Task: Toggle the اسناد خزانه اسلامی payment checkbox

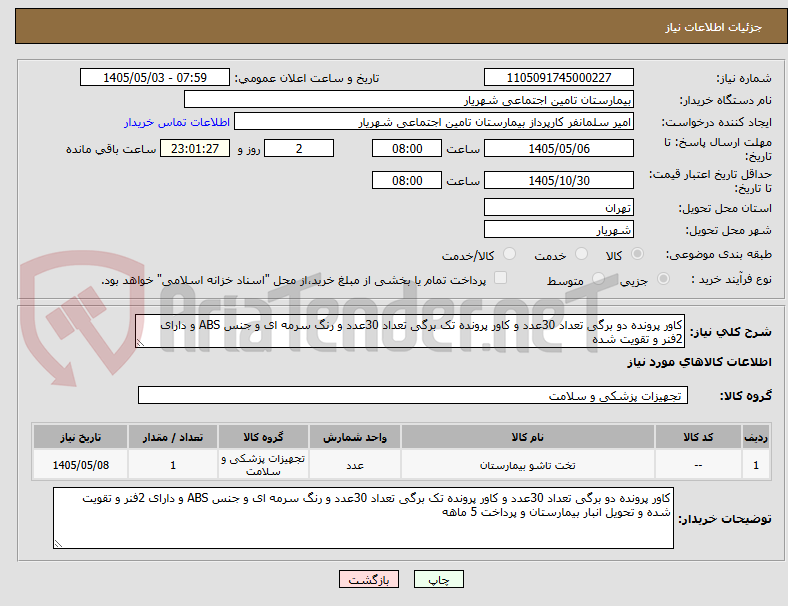Action: click(x=501, y=278)
